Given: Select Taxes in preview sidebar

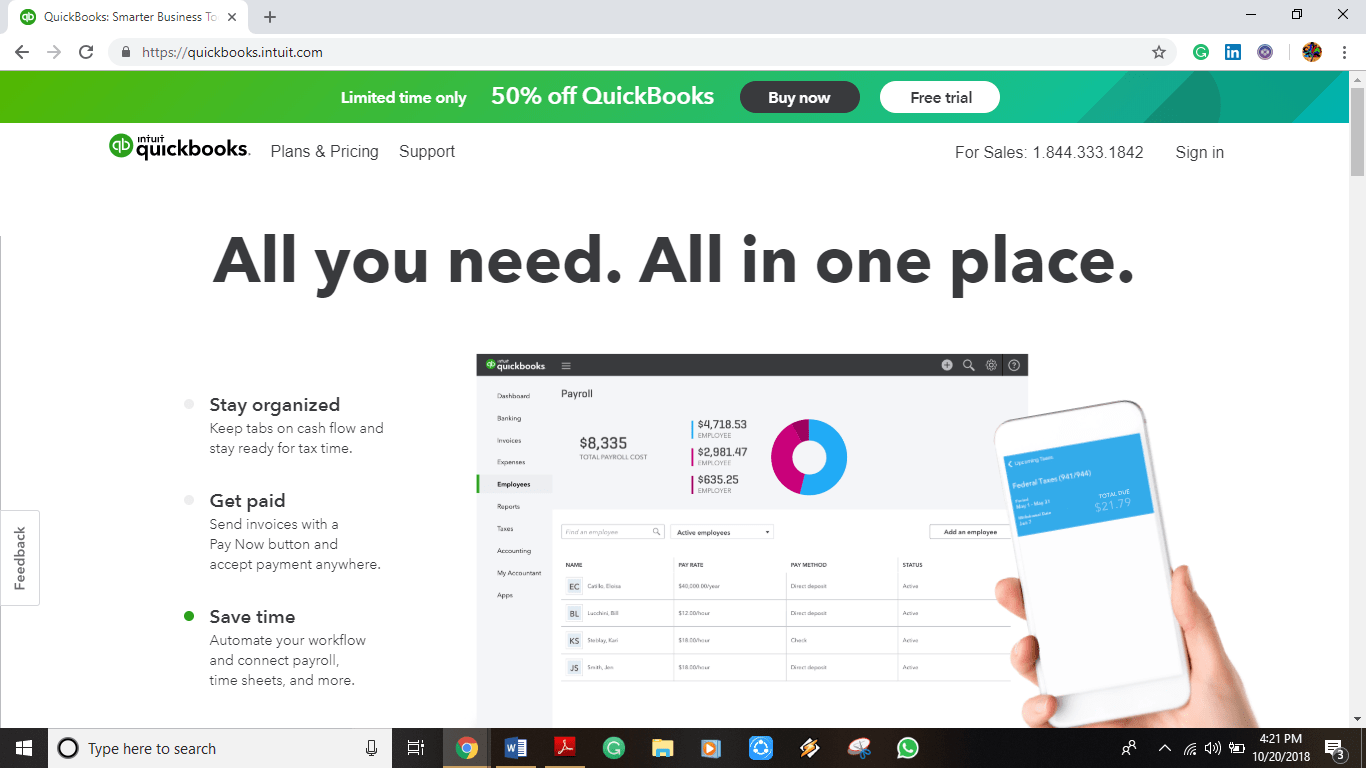Looking at the screenshot, I should [x=505, y=529].
